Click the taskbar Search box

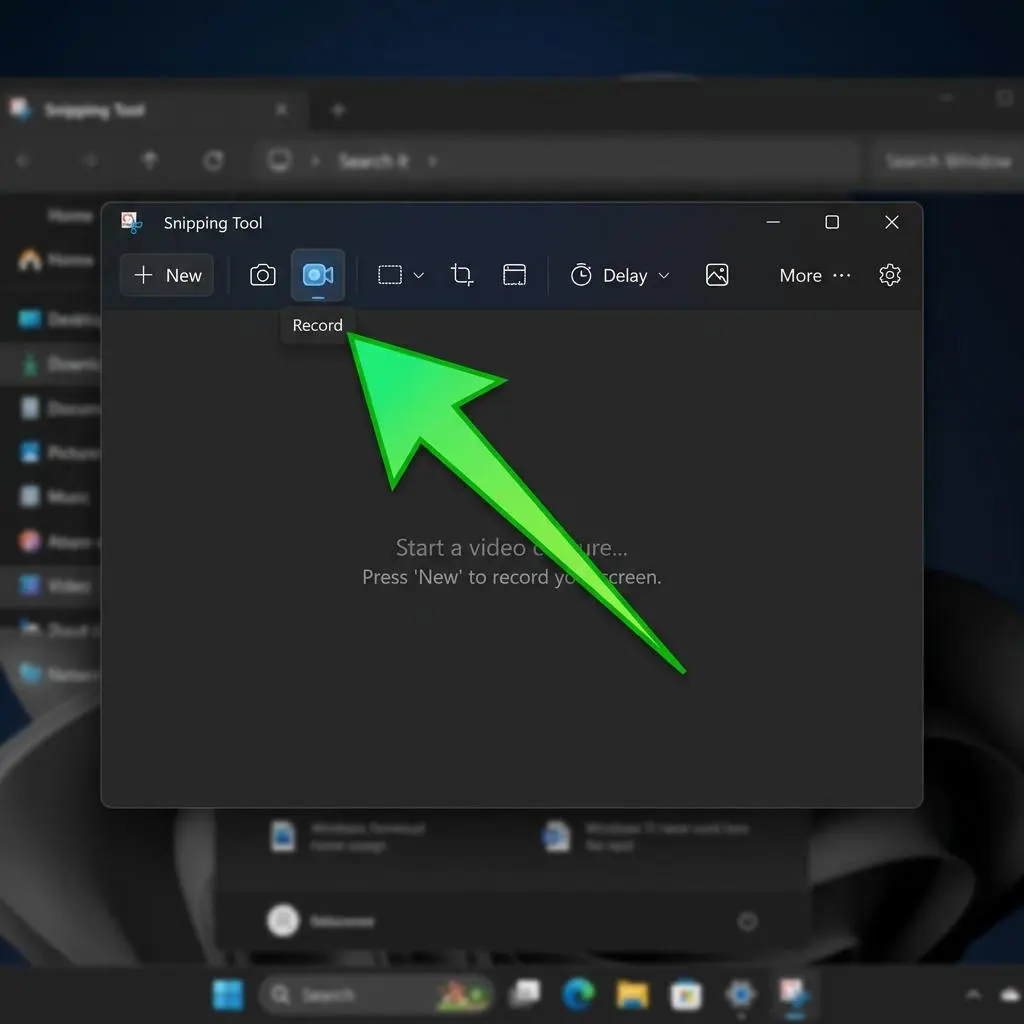tap(376, 995)
